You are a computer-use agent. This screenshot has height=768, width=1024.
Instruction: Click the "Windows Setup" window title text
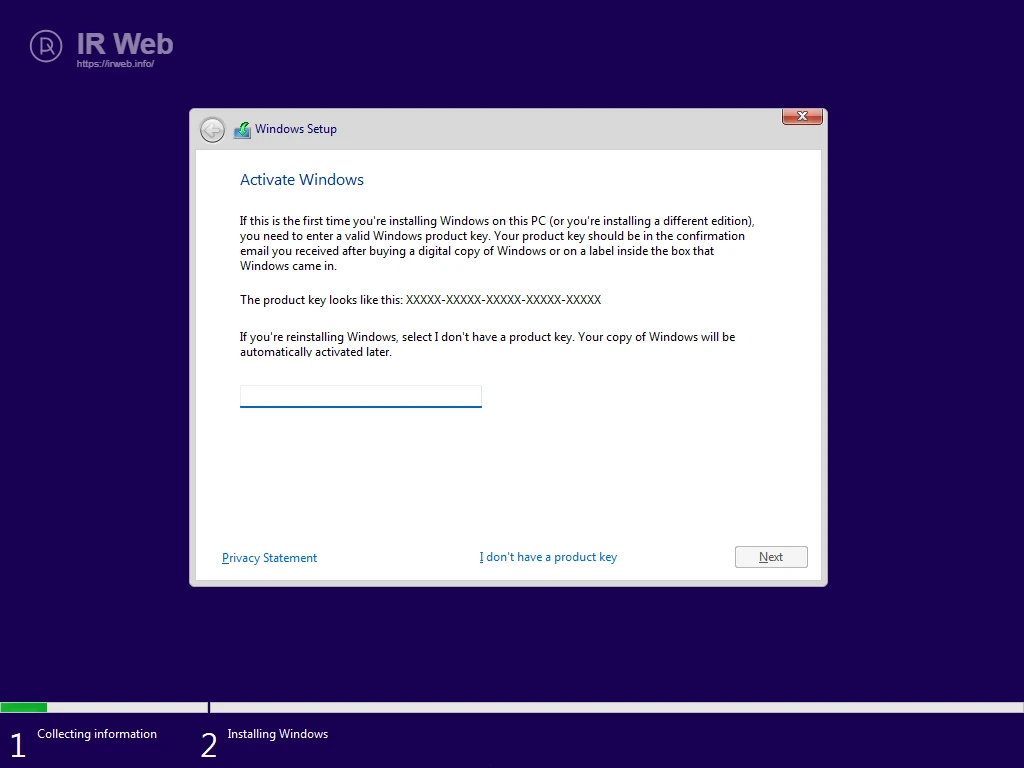(296, 129)
